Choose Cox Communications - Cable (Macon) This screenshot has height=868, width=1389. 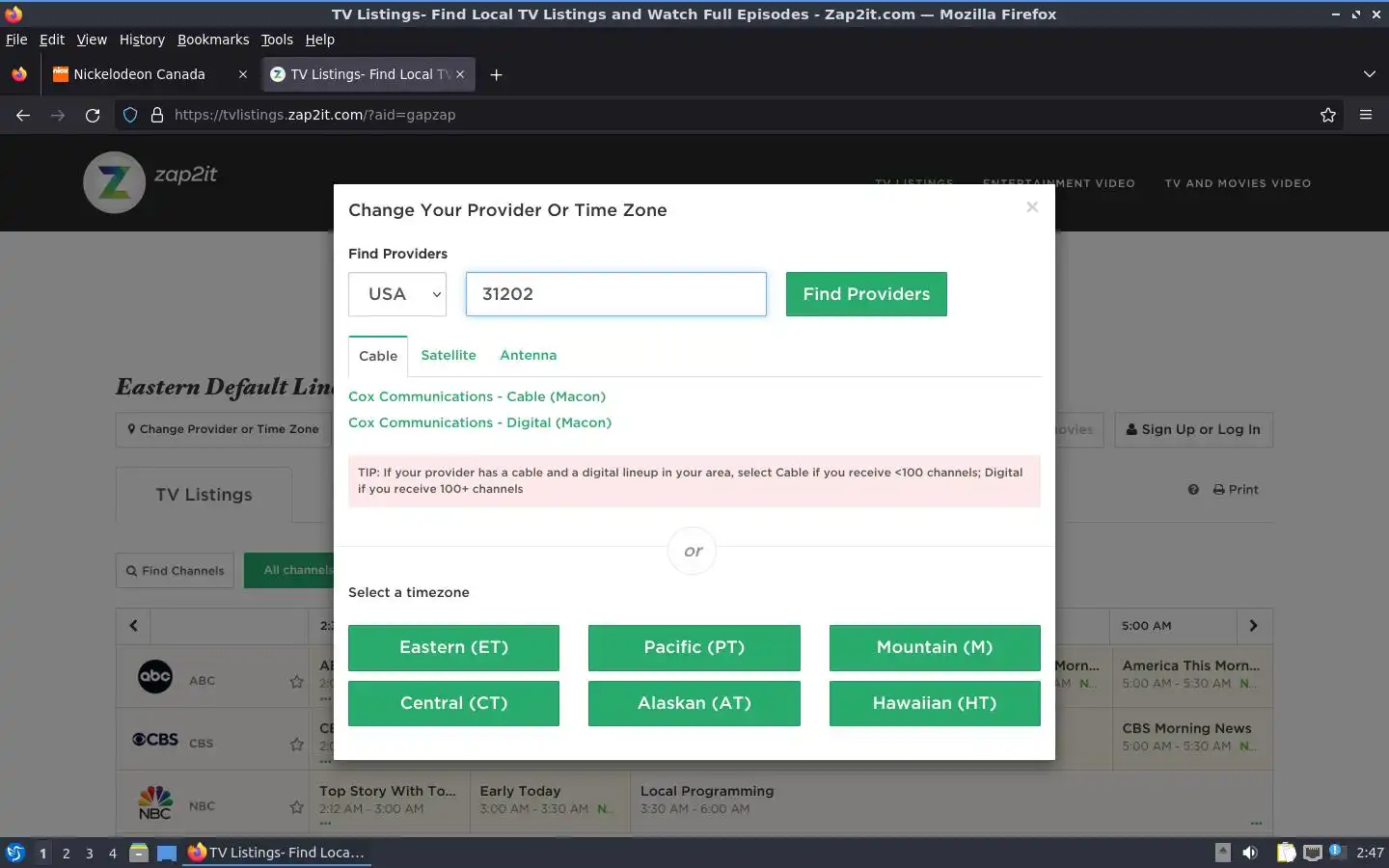click(x=477, y=396)
